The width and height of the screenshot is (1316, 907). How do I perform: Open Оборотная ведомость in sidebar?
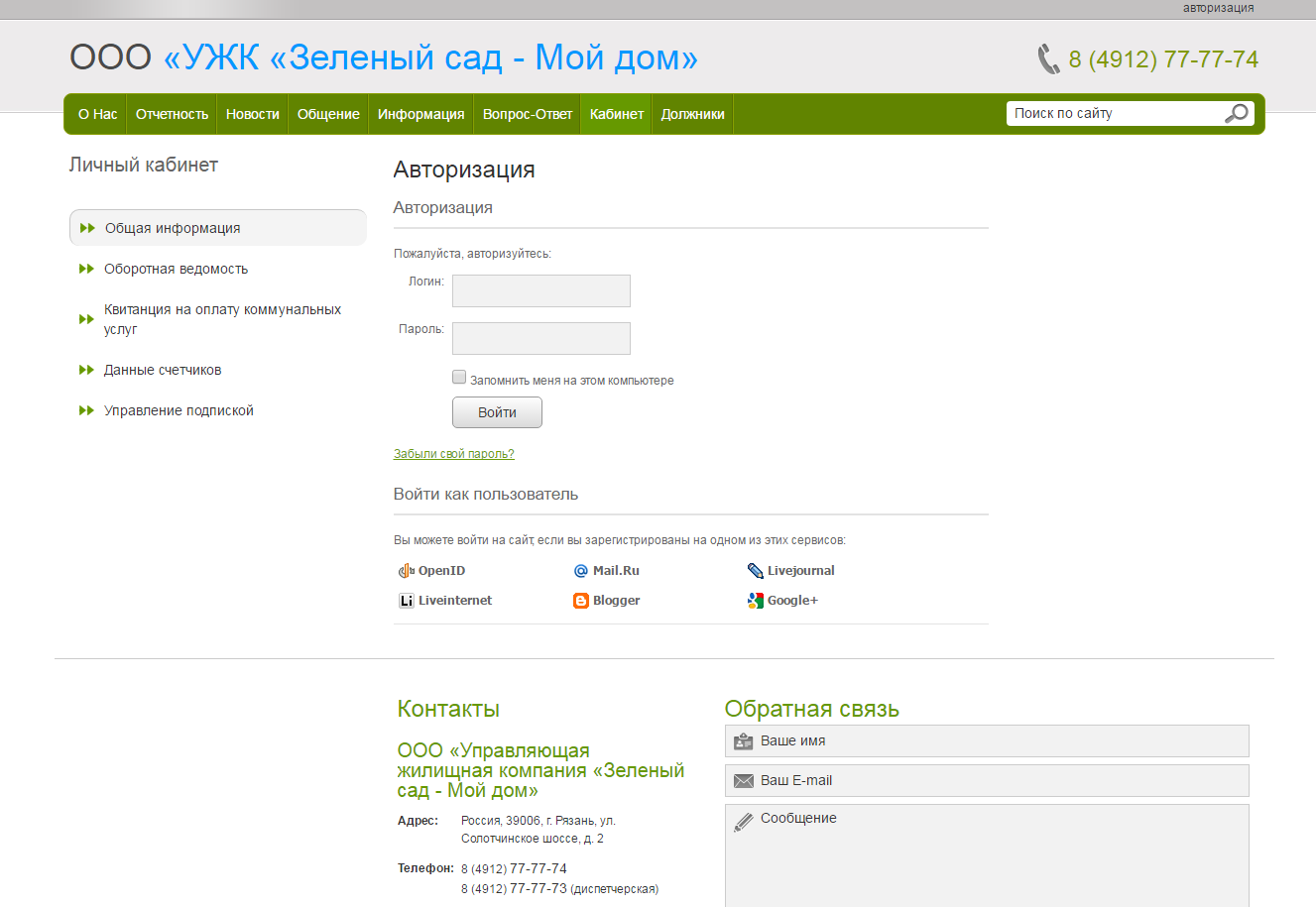(x=176, y=269)
